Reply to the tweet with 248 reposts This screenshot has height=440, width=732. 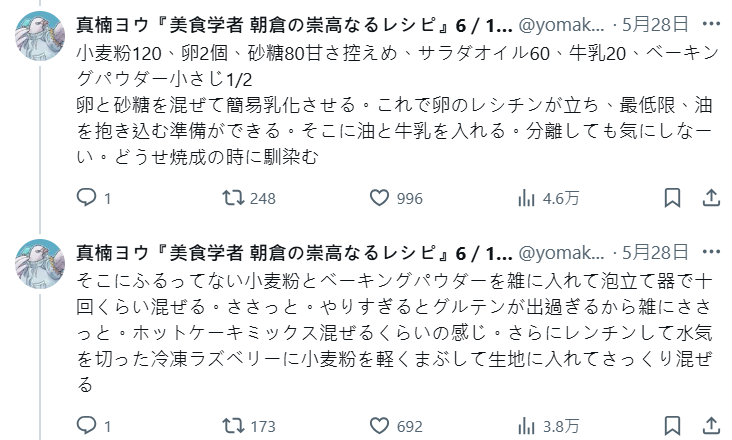pos(87,198)
